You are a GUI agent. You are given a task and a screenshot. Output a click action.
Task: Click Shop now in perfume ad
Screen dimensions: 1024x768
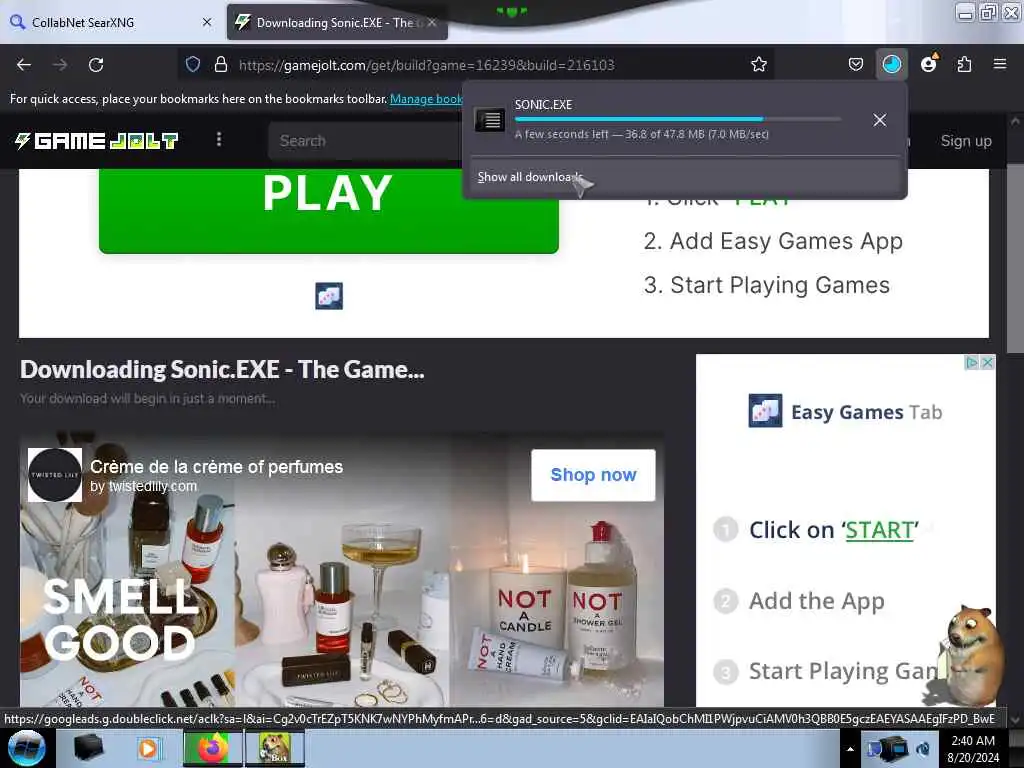(x=593, y=475)
